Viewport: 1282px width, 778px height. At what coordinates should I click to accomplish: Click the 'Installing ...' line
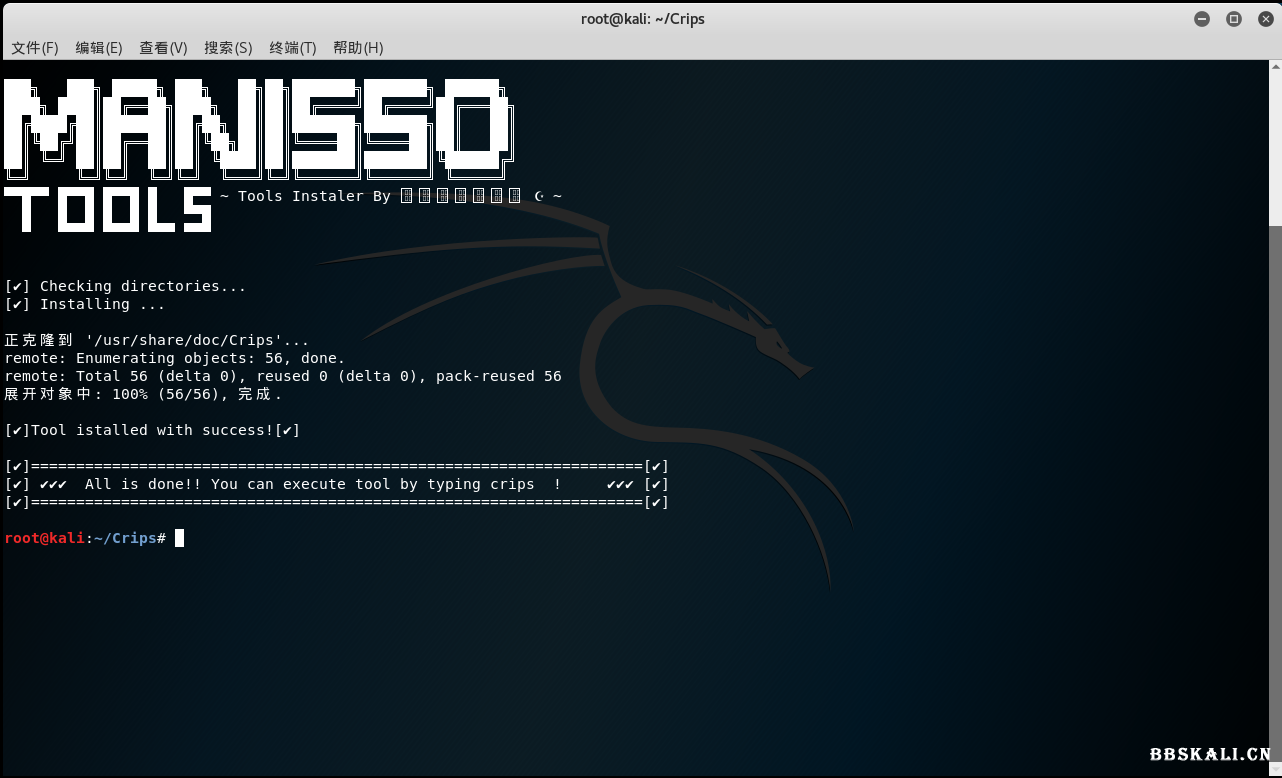click(85, 304)
